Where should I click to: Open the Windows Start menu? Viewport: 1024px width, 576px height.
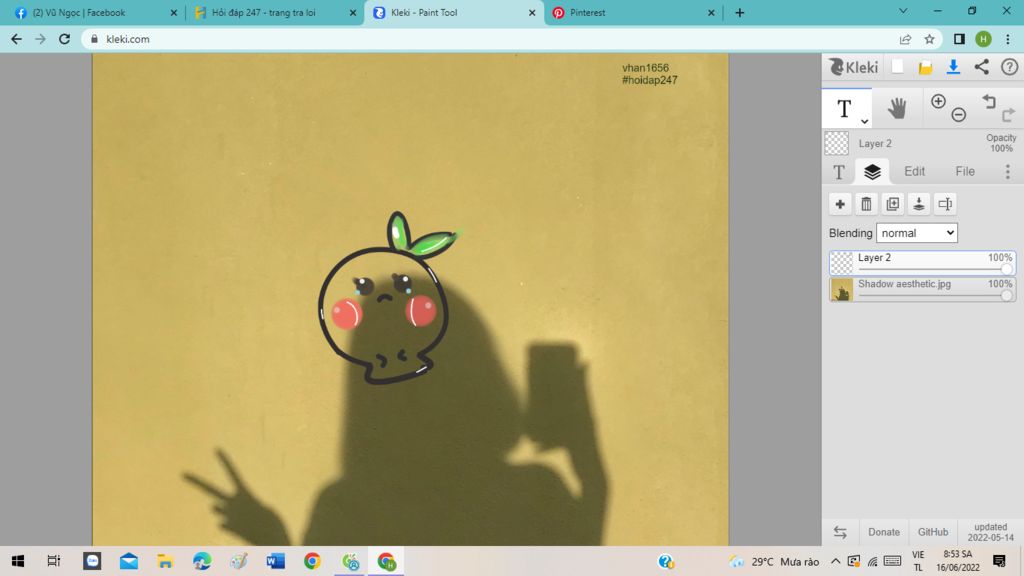tap(18, 561)
